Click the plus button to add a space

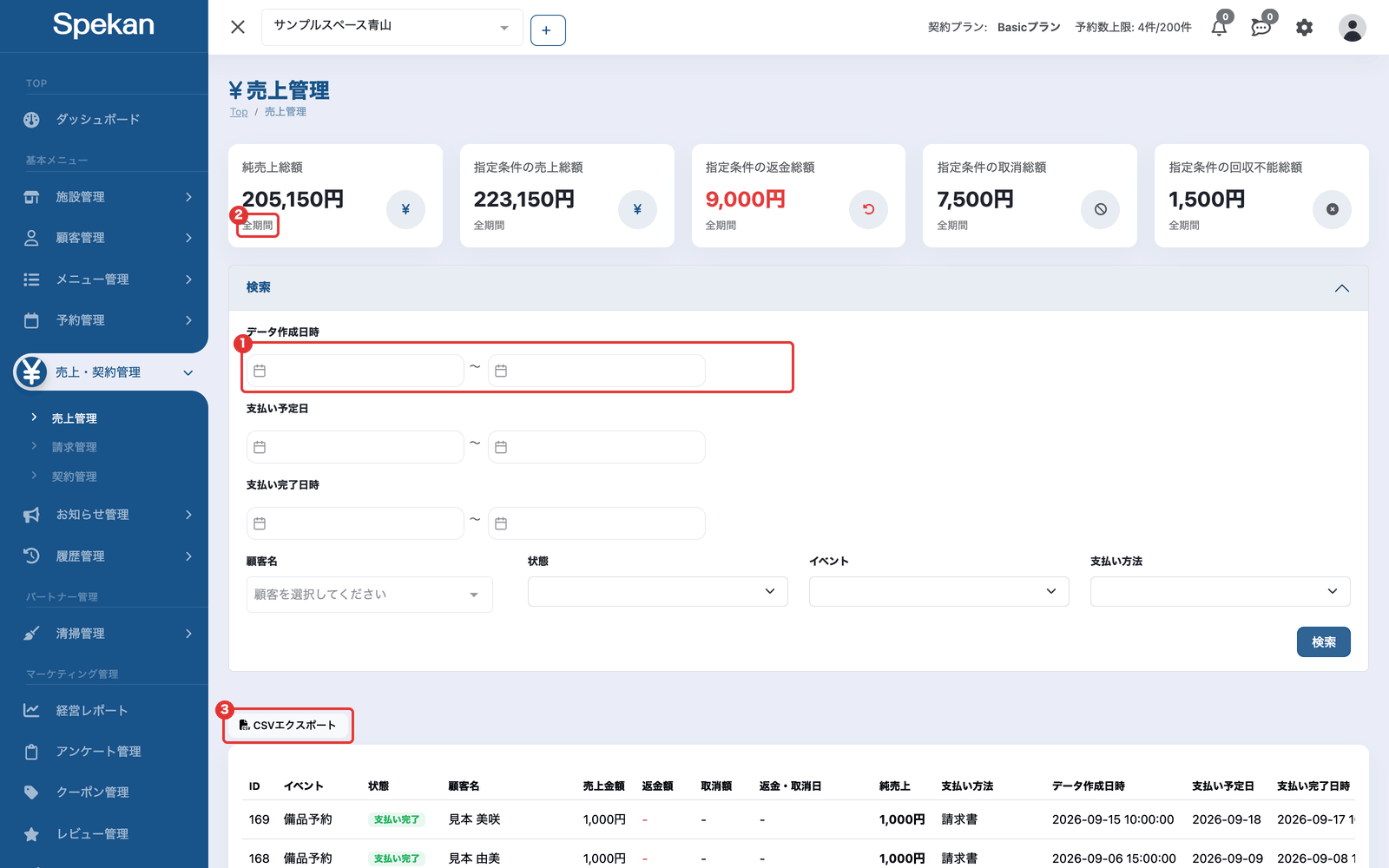click(x=548, y=30)
